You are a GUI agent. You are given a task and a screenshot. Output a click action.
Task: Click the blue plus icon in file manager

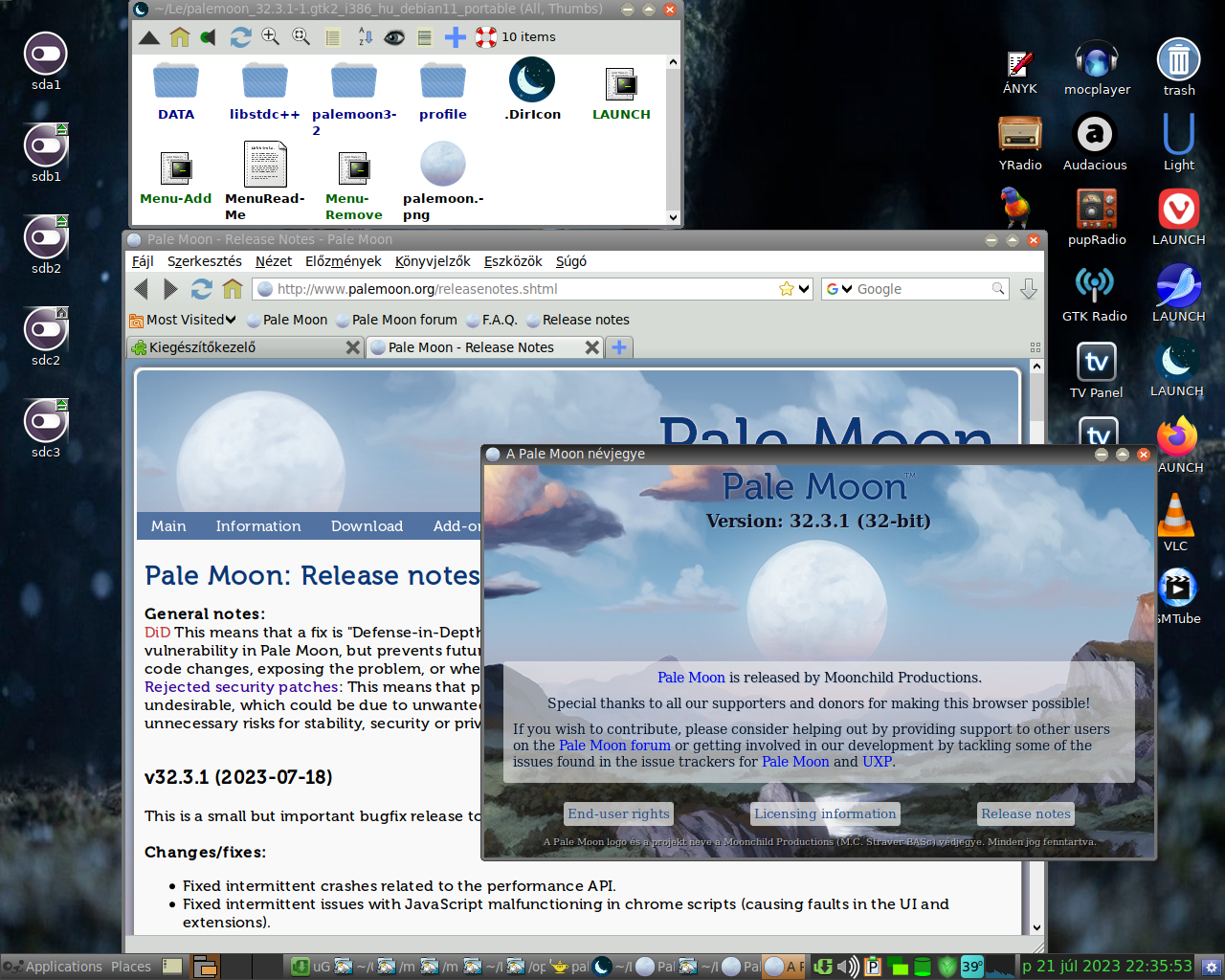pos(456,37)
